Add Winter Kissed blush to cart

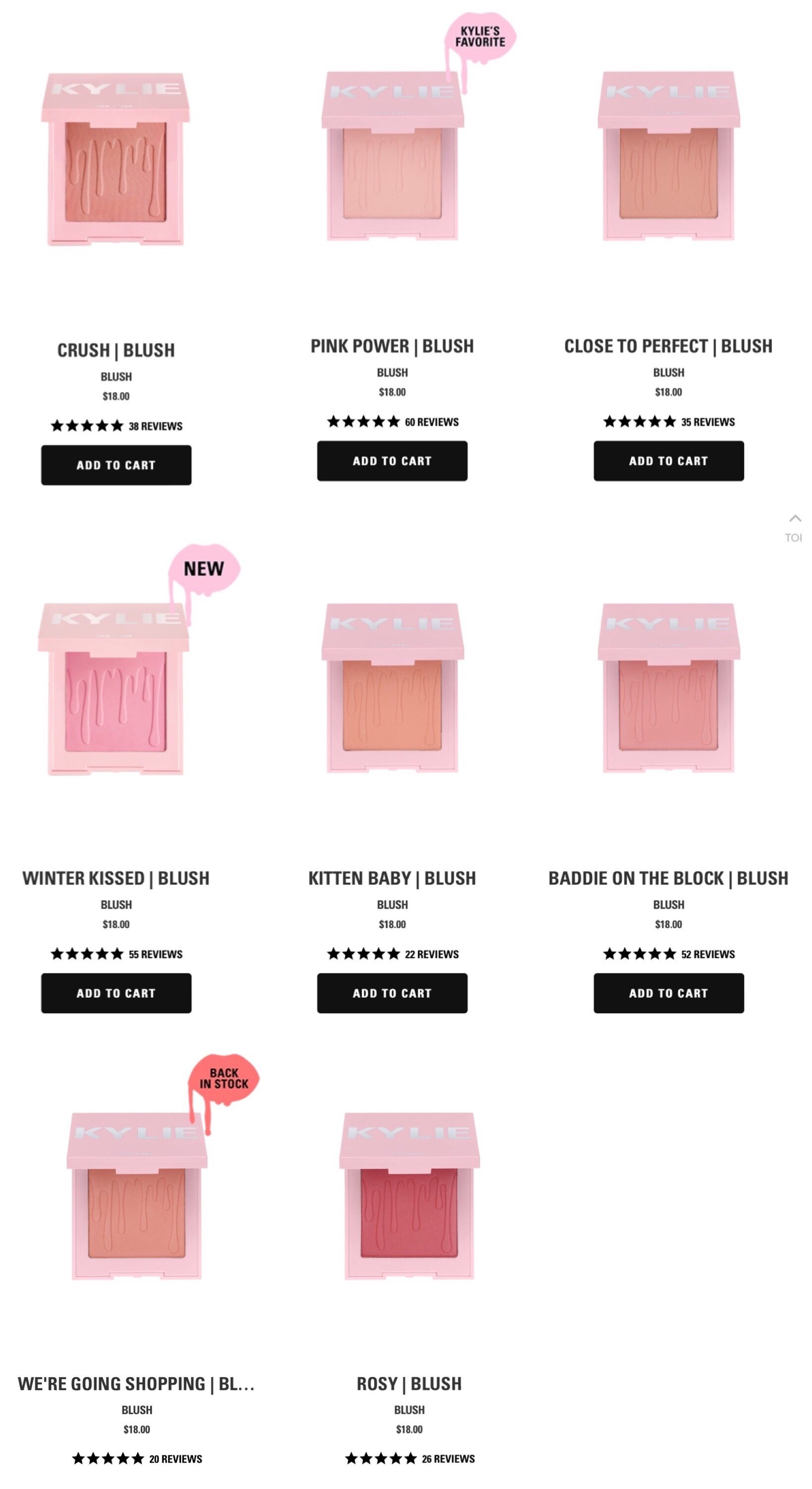(x=116, y=993)
